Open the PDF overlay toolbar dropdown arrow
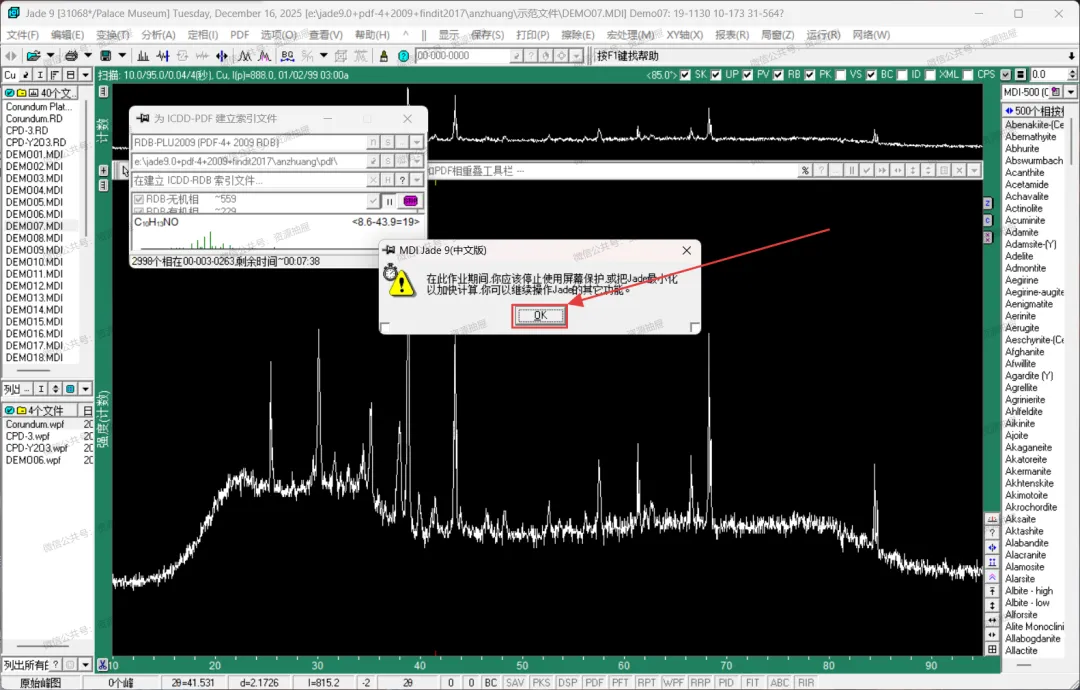This screenshot has width=1080, height=690. click(974, 170)
